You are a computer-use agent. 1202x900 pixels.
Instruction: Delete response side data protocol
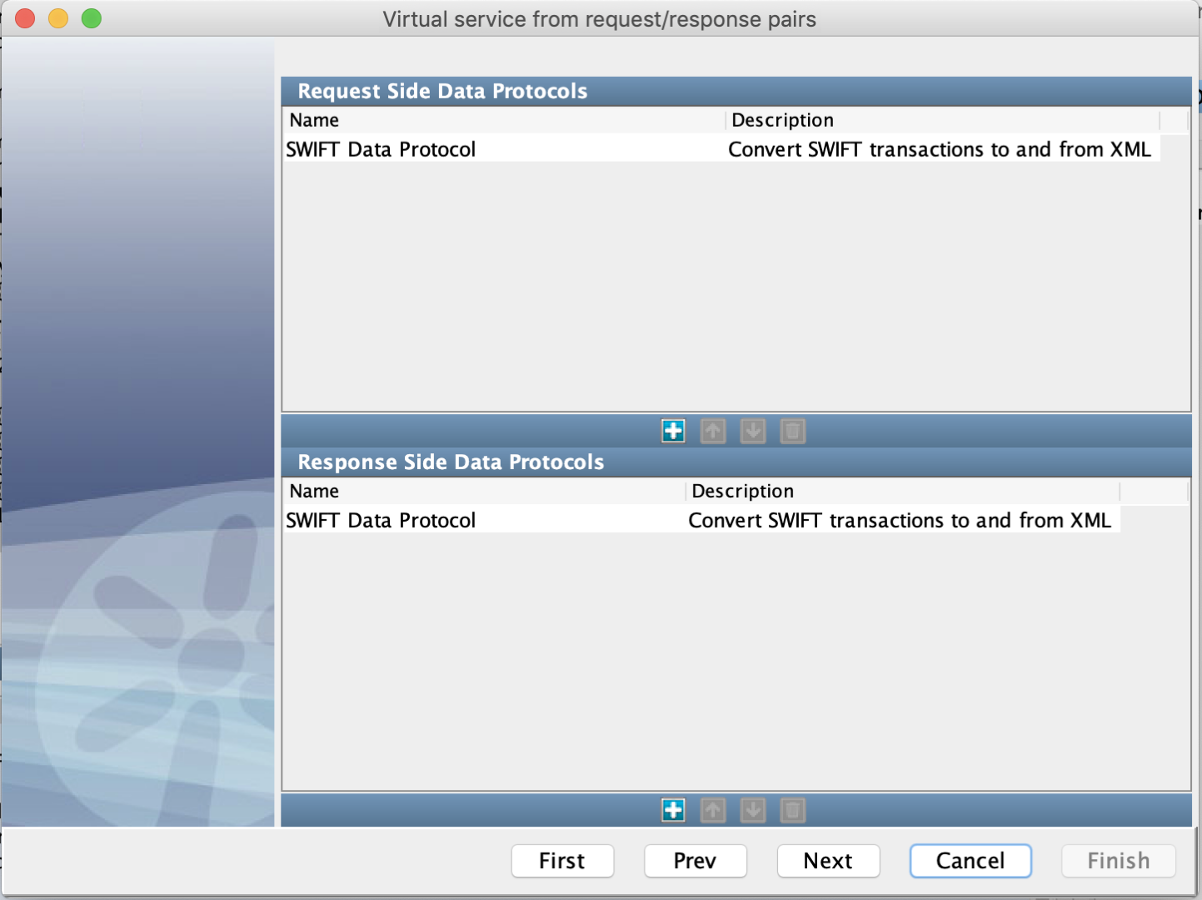click(792, 810)
